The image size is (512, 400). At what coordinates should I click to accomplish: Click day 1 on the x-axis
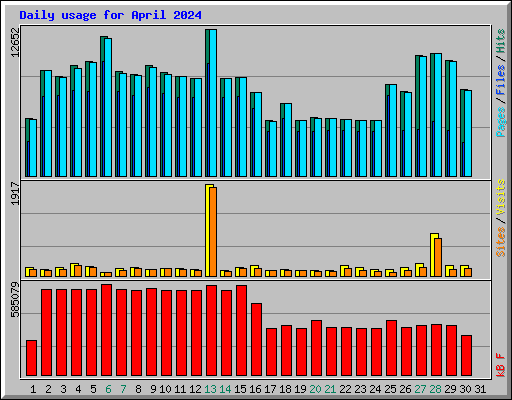point(33,389)
